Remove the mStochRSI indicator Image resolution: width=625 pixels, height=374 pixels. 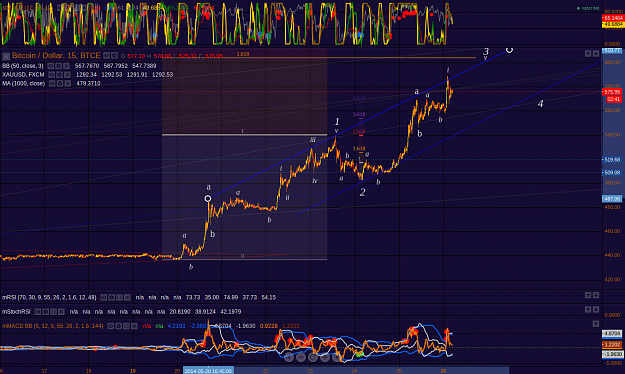(x=61, y=311)
